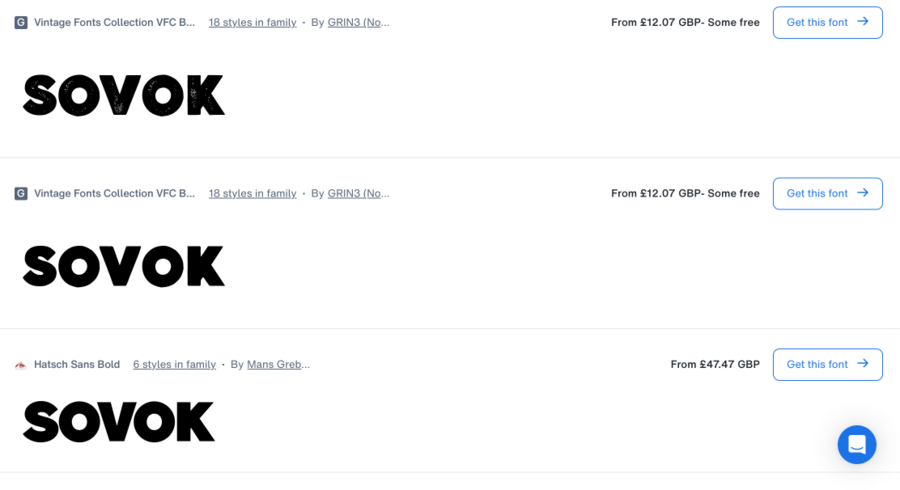Click the G foundry icon beside the distressed SOVOK listing

click(x=21, y=22)
